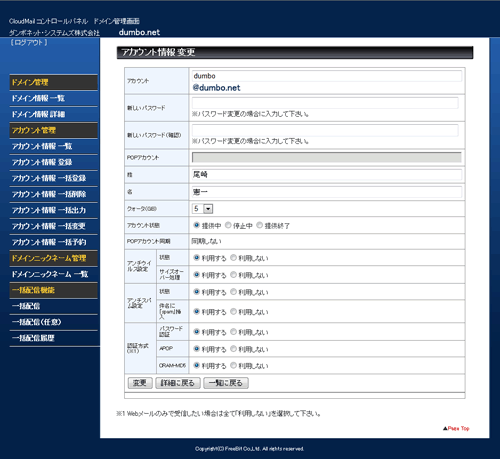Image resolution: width=500 pixels, height=459 pixels.
Task: Focus the 姓 field containing 尾崎
Action: 327,175
